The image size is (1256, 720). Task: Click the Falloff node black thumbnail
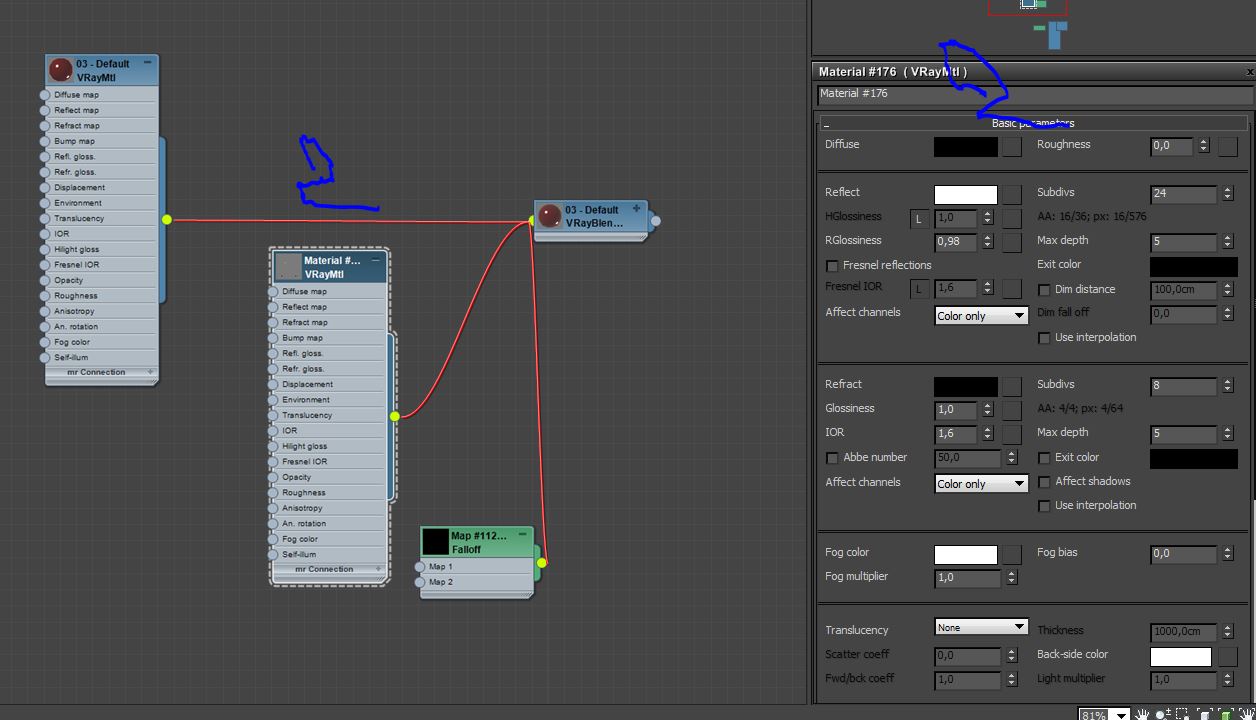(435, 542)
